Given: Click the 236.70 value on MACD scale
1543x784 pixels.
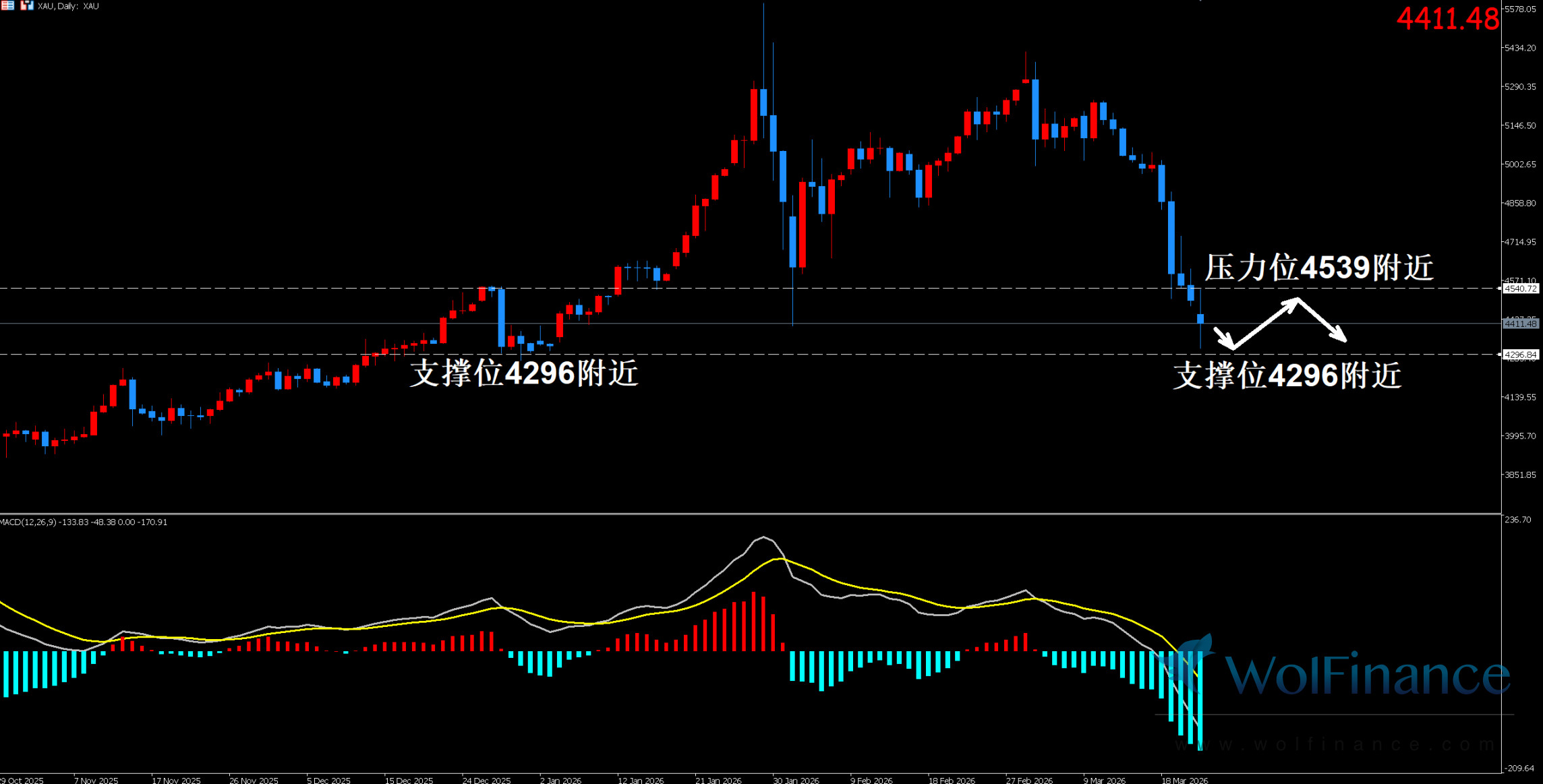Looking at the screenshot, I should pos(1518,520).
